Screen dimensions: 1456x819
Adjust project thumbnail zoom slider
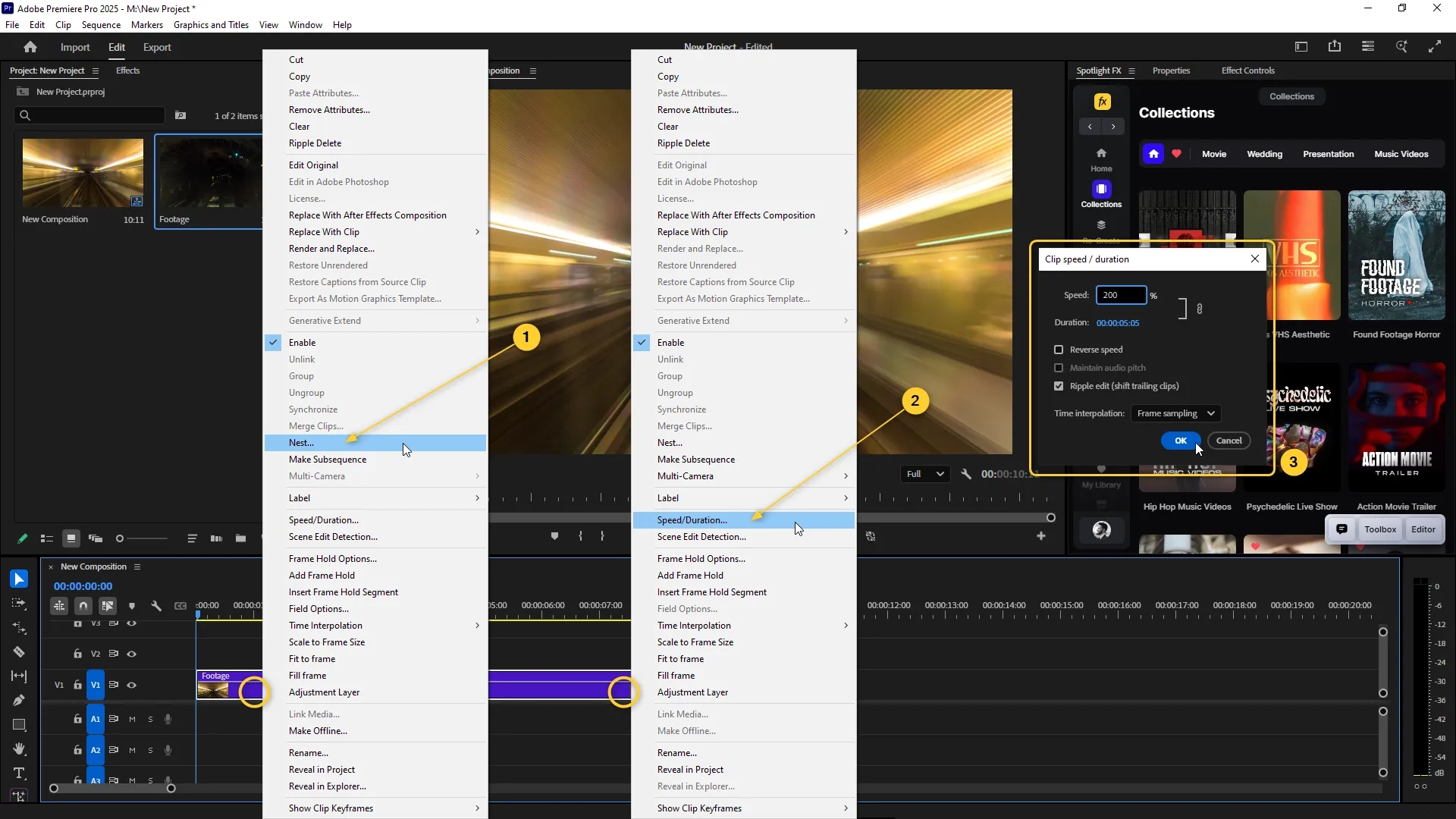(x=142, y=538)
